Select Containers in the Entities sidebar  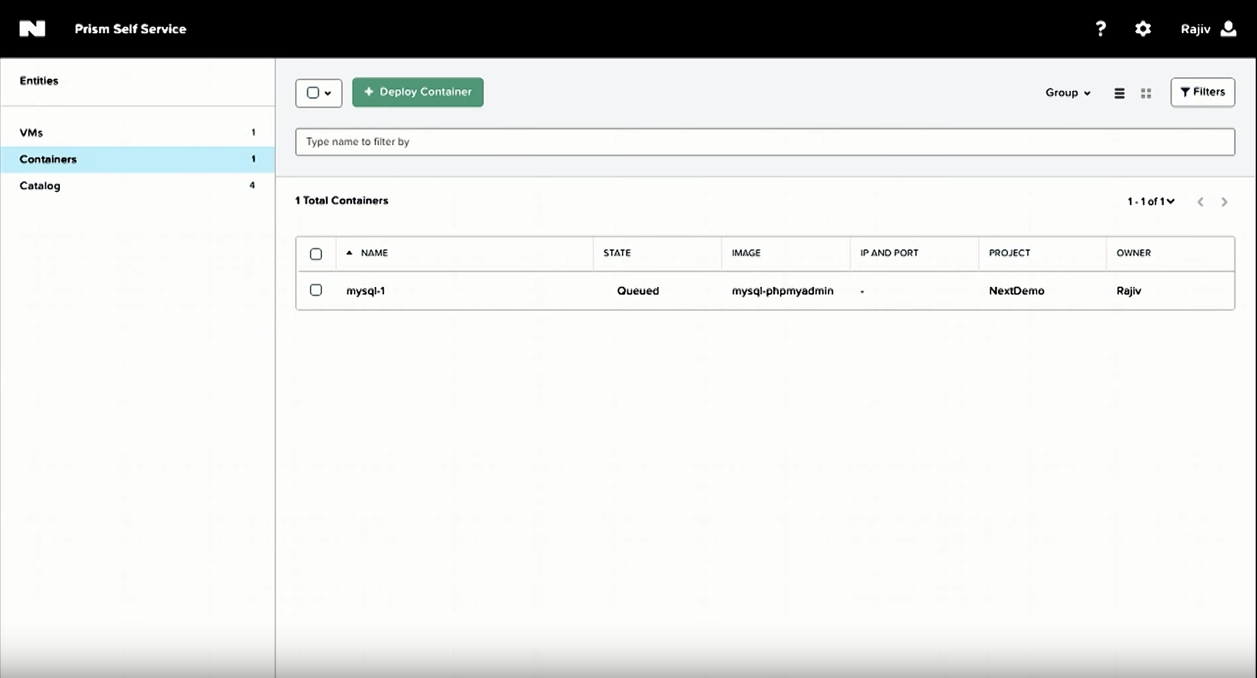137,159
